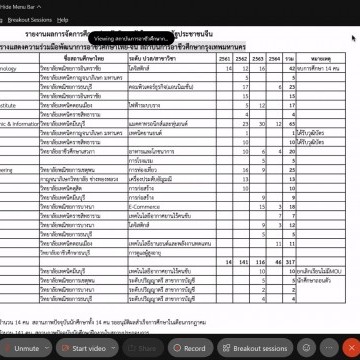Screen dimensions: 360x360
Task: Open audio options arrow beside Unmute
Action: pyautogui.click(x=47, y=348)
